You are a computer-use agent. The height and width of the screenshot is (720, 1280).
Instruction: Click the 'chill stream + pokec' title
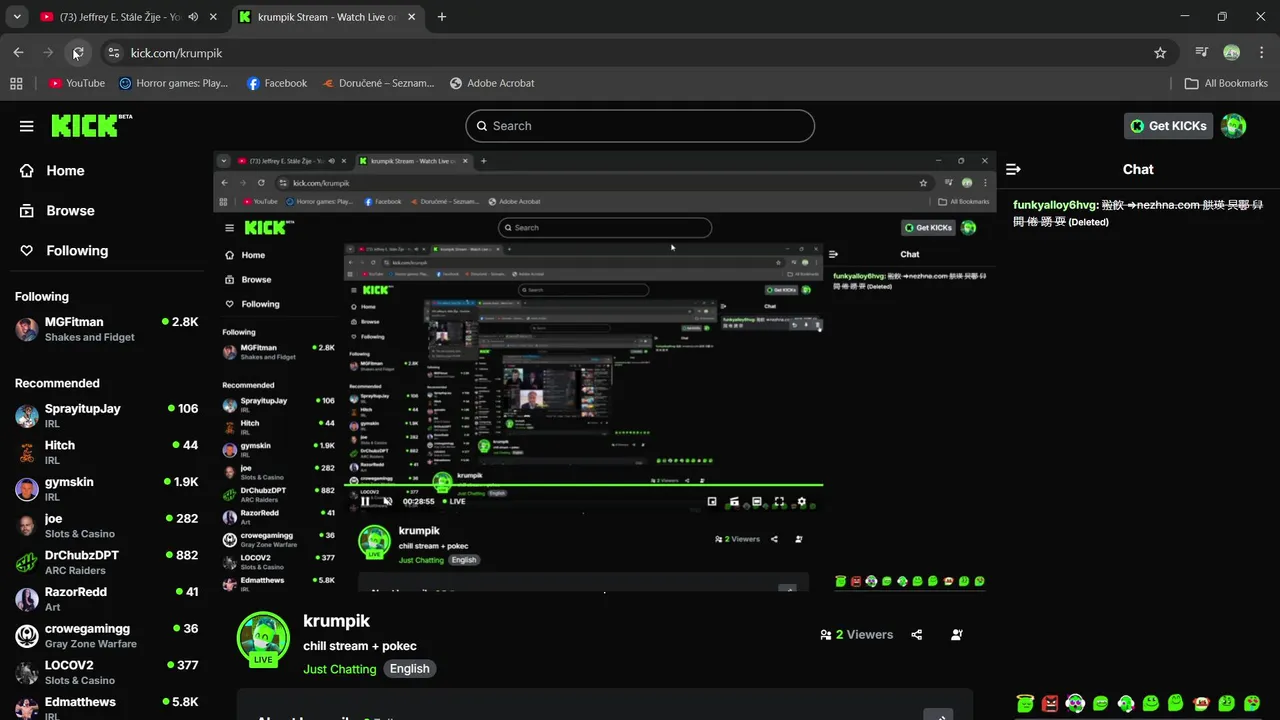[x=360, y=646]
